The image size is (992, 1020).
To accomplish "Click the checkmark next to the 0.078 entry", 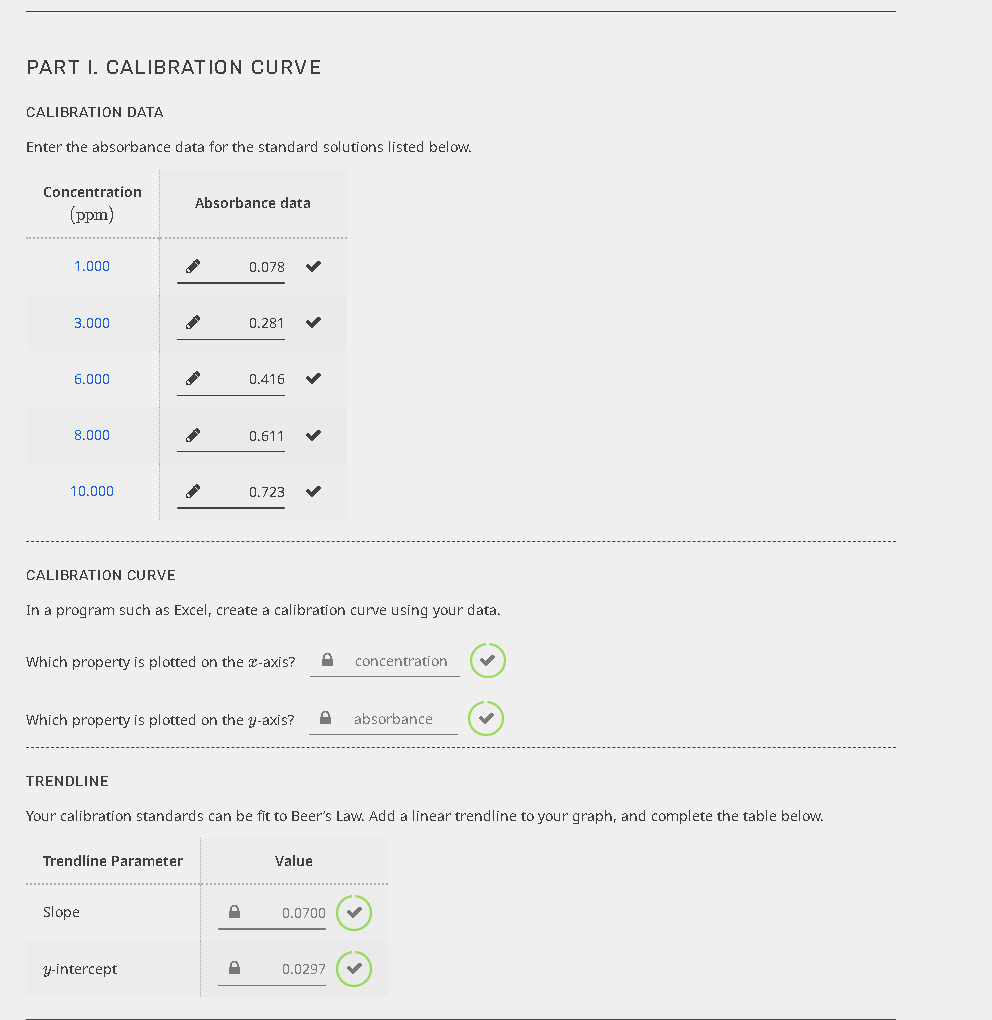I will pyautogui.click(x=314, y=266).
